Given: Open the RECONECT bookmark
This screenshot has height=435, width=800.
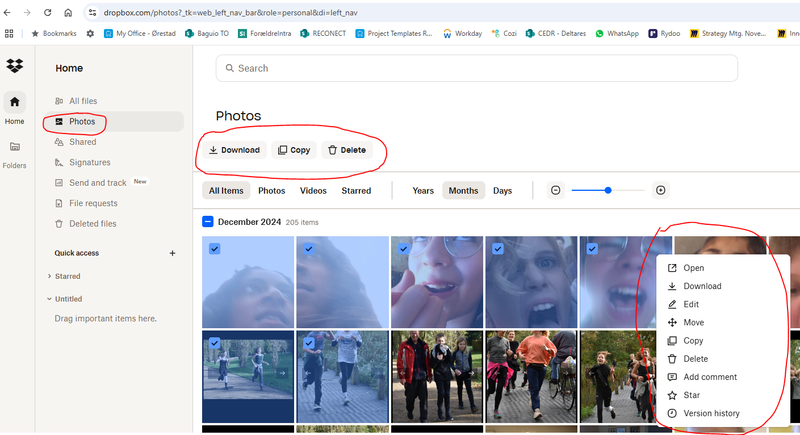Looking at the screenshot, I should [x=323, y=34].
